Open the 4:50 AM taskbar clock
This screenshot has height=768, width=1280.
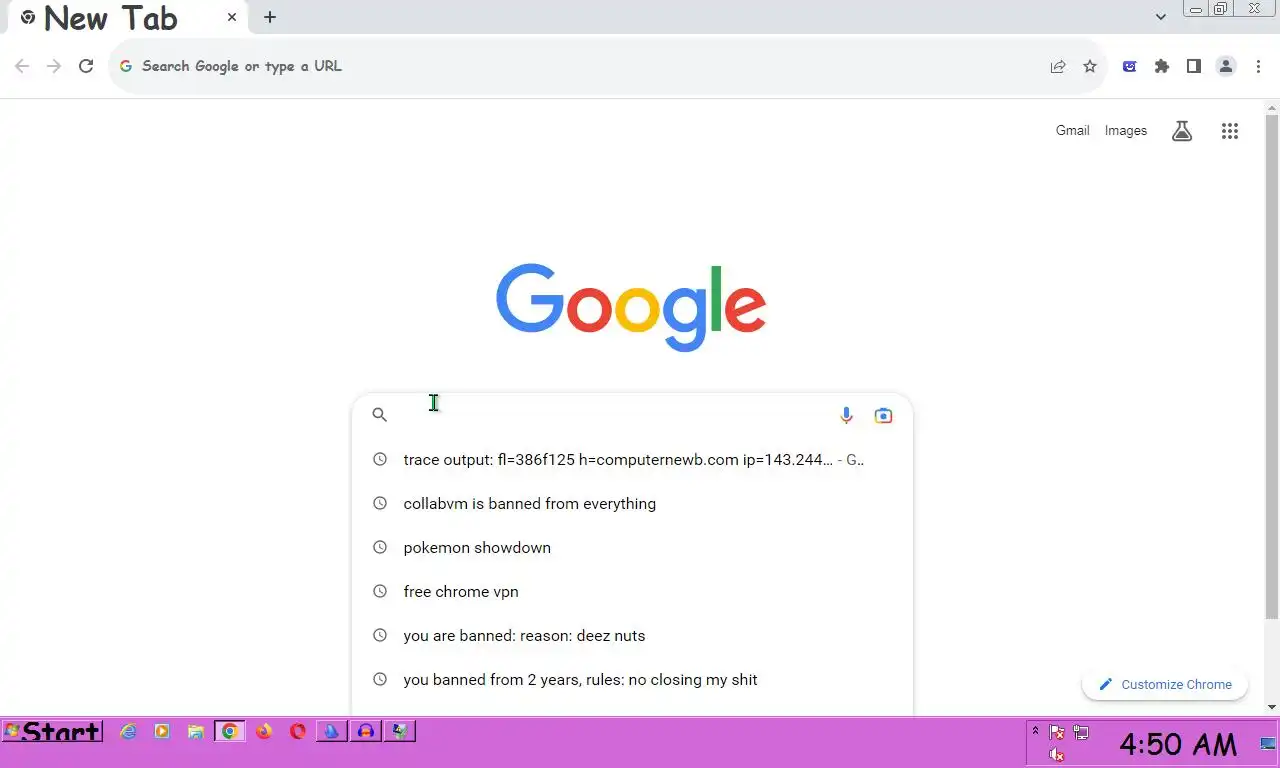click(1178, 744)
